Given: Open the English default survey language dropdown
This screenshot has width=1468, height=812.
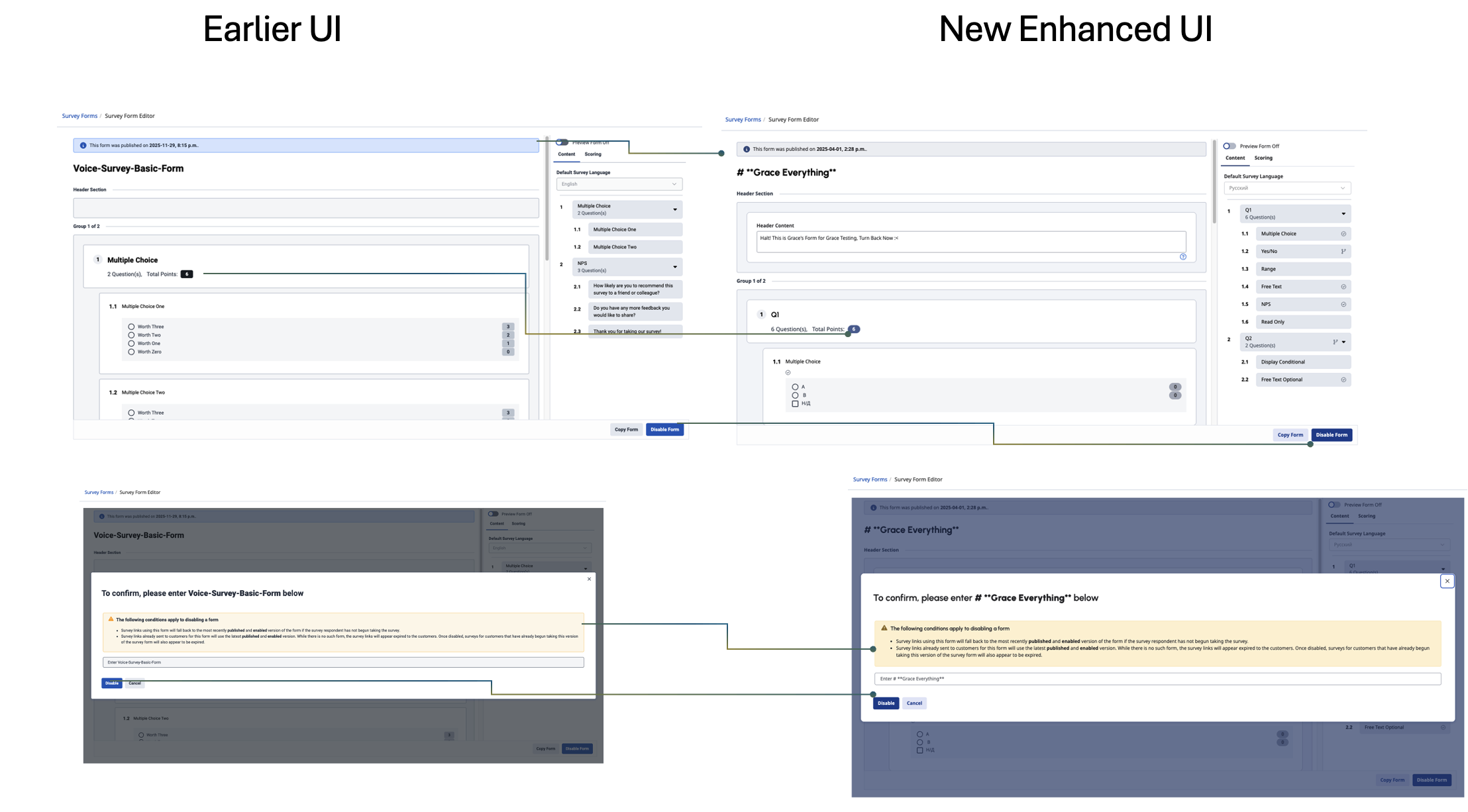Looking at the screenshot, I should coord(619,184).
